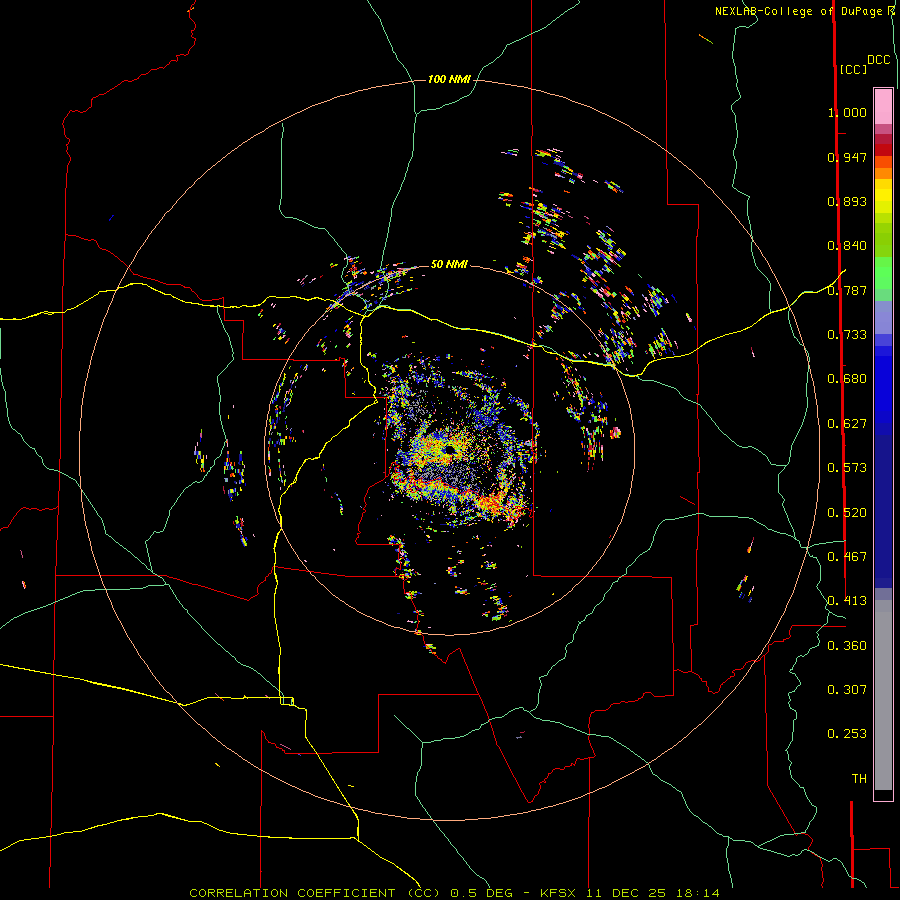Click the 0.680 scale label
The width and height of the screenshot is (900, 900).
tap(847, 379)
